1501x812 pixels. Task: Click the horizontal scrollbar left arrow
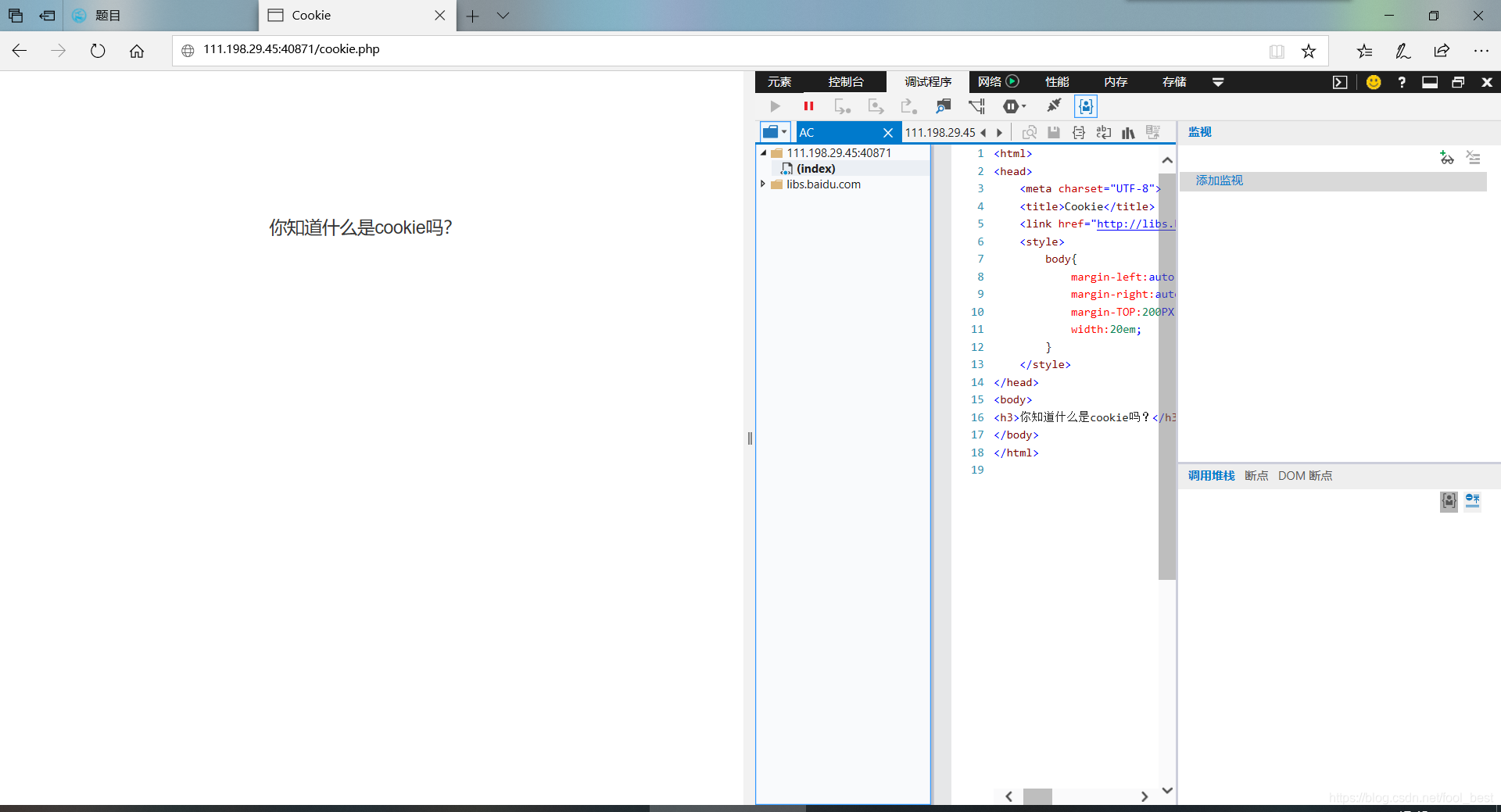pyautogui.click(x=1008, y=796)
